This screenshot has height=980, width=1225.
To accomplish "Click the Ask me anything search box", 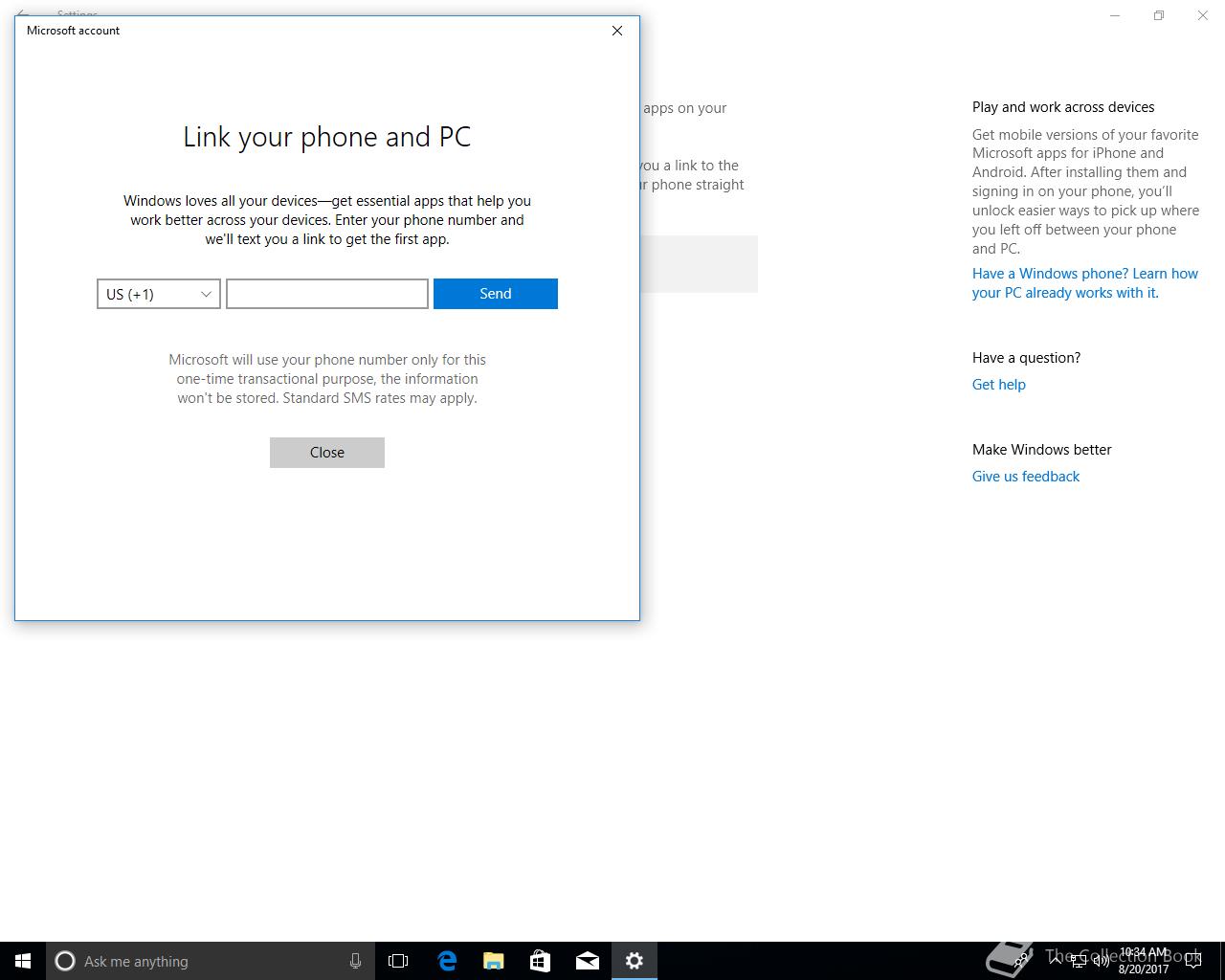I will (x=211, y=961).
